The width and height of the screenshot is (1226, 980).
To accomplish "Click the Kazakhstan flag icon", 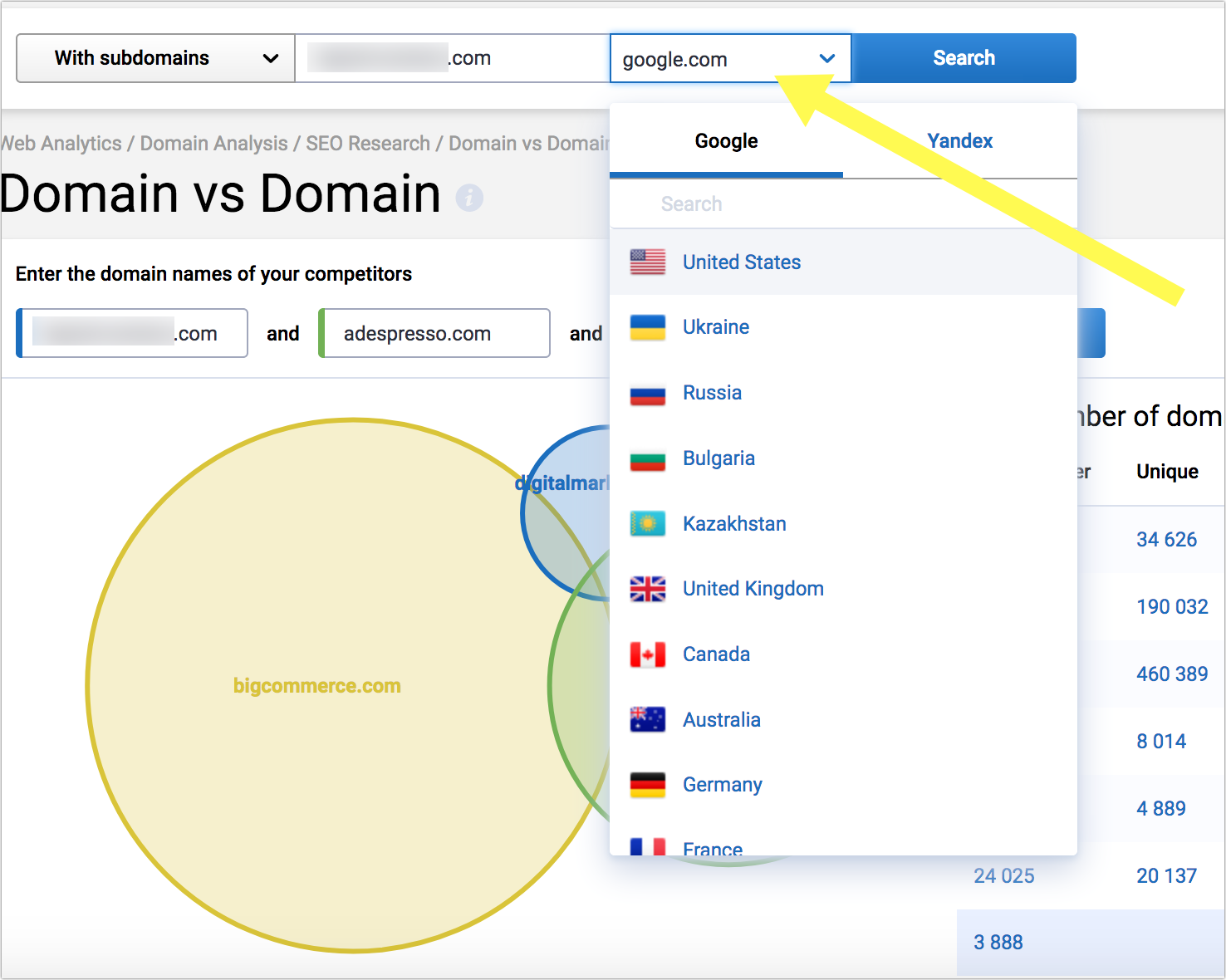I will coord(648,523).
